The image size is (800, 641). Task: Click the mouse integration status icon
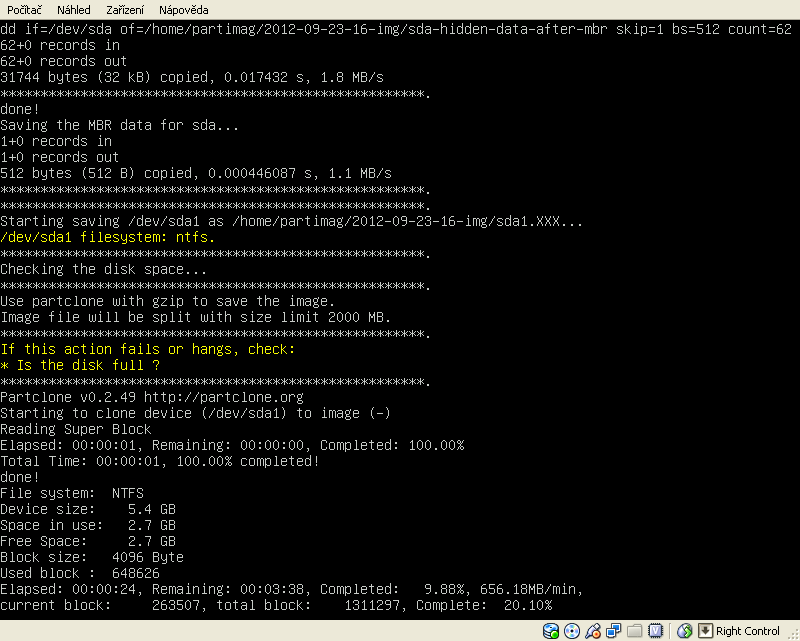[x=685, y=631]
